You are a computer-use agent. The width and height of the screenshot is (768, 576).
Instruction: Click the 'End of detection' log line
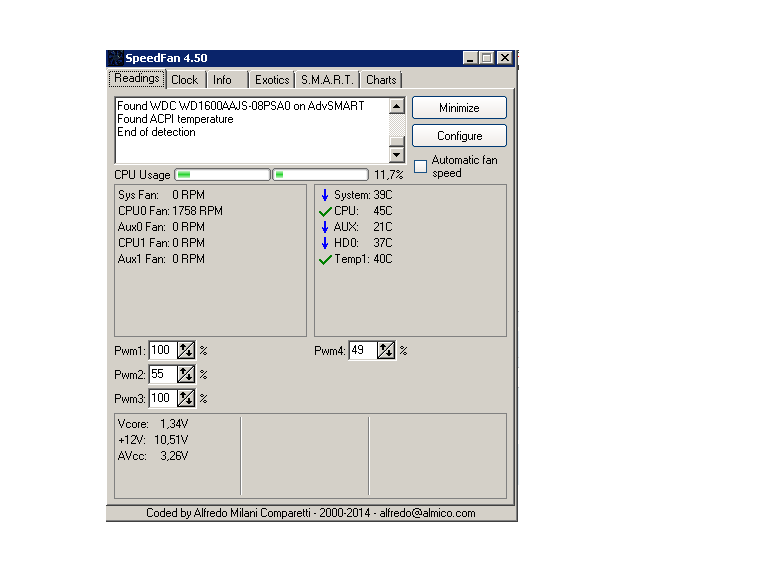point(156,132)
